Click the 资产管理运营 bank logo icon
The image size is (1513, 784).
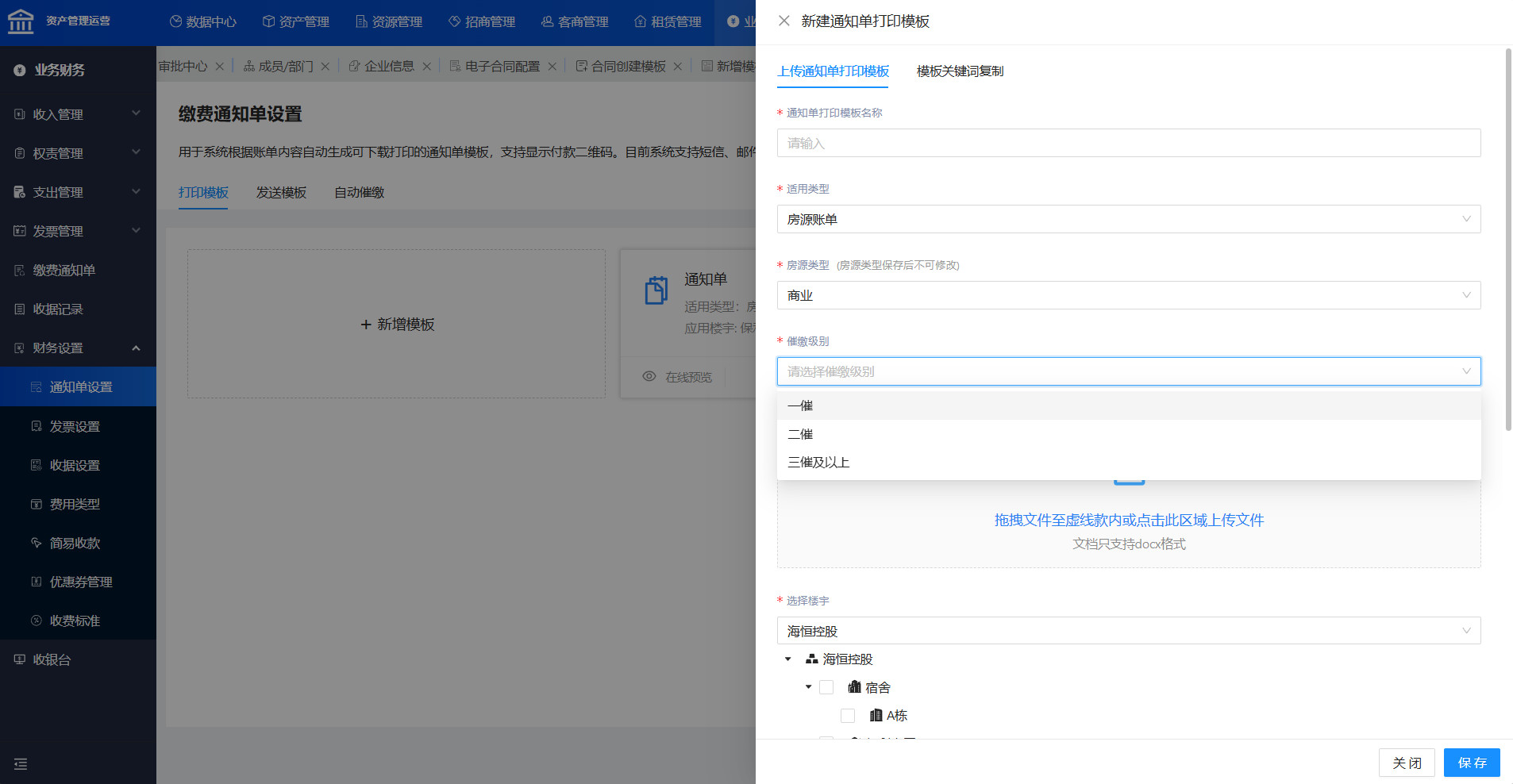coord(21,21)
